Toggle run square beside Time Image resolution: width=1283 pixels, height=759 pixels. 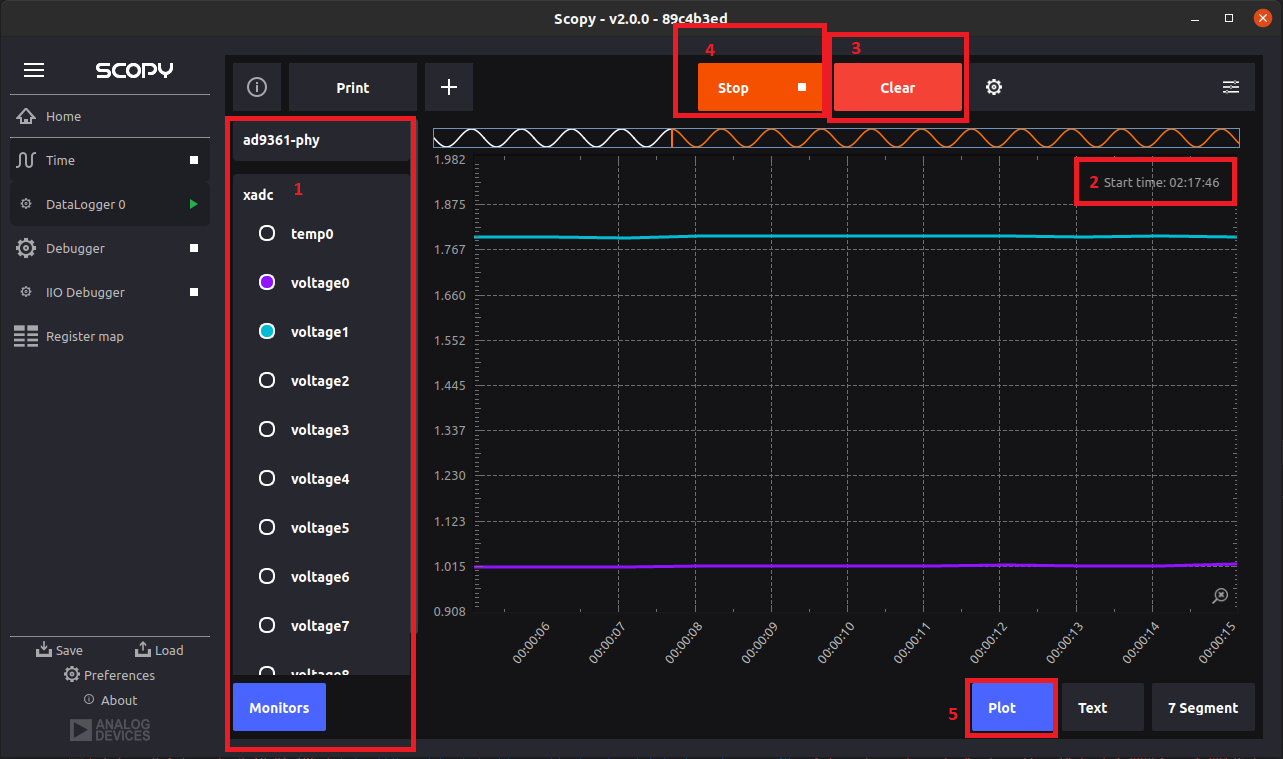click(194, 160)
